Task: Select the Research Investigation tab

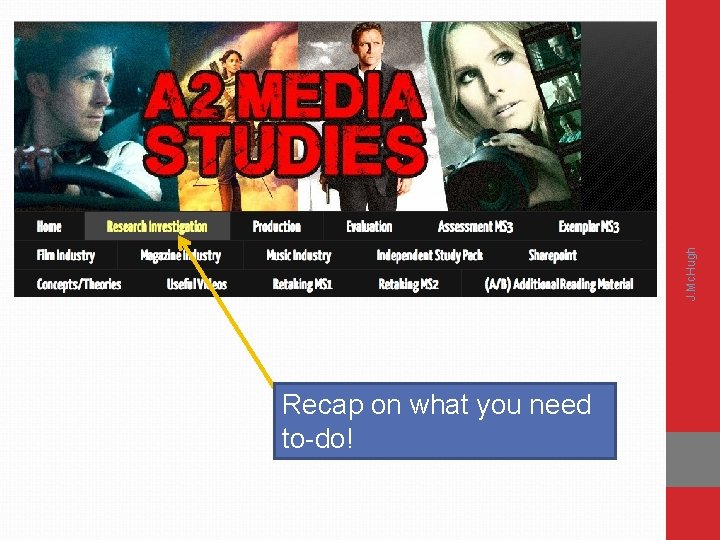Action: (x=157, y=226)
